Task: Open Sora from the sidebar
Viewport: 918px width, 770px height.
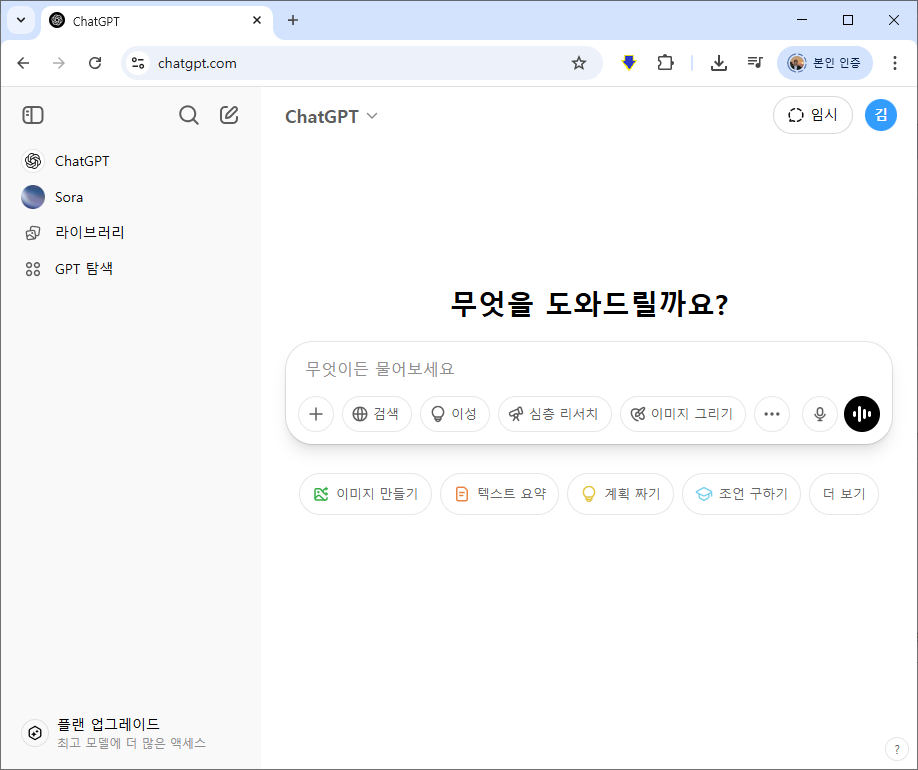Action: 131,197
